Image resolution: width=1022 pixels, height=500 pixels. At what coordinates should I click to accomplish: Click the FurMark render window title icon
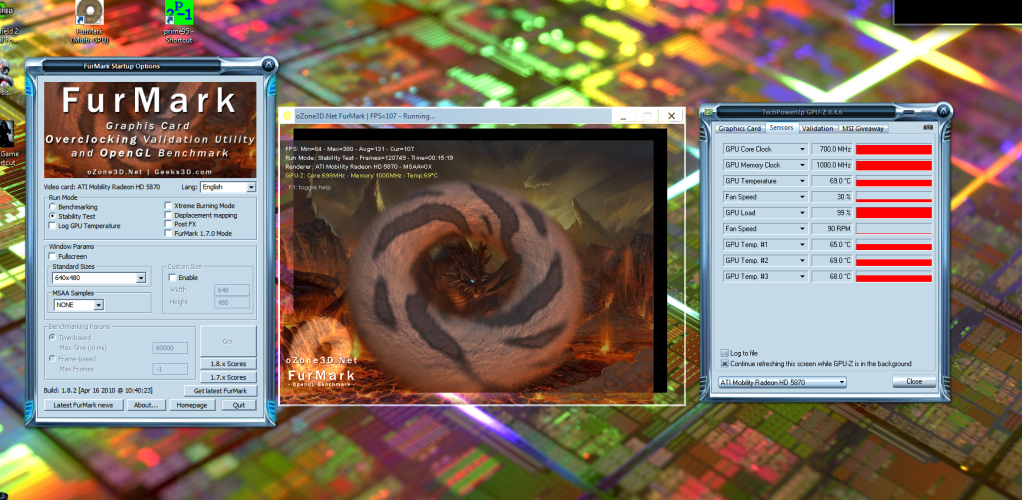tap(287, 115)
